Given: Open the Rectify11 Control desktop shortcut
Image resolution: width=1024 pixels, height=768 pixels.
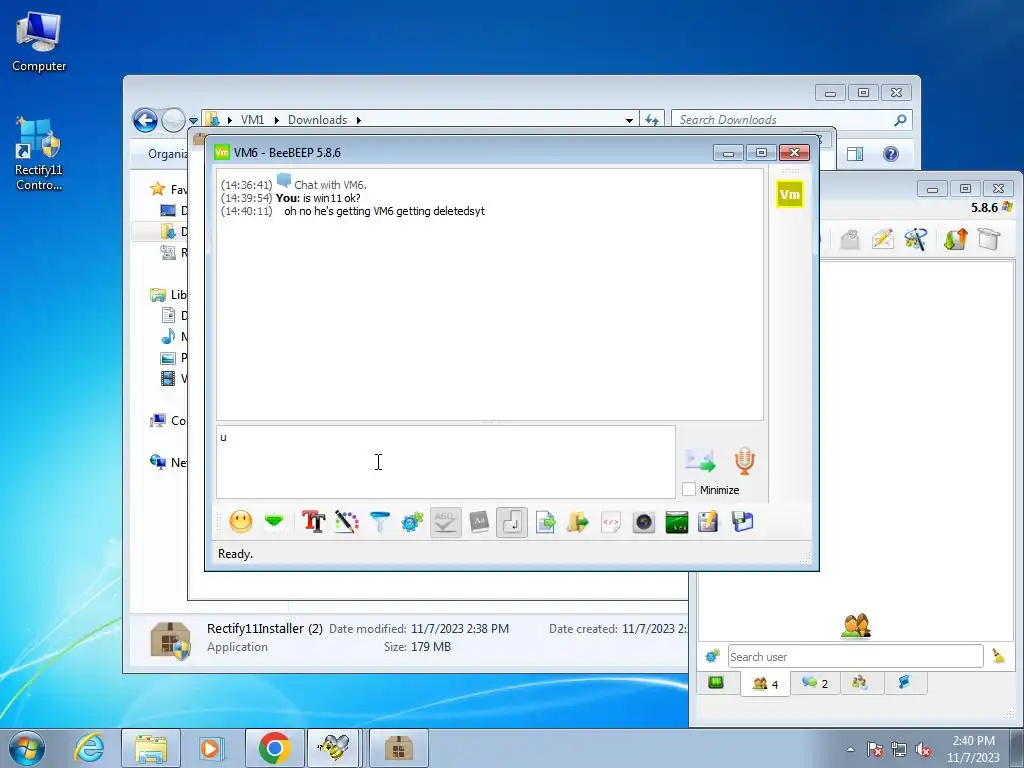Looking at the screenshot, I should (x=39, y=153).
